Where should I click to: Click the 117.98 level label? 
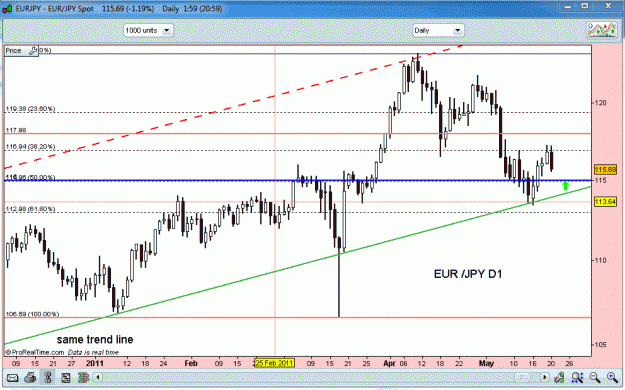tap(16, 130)
